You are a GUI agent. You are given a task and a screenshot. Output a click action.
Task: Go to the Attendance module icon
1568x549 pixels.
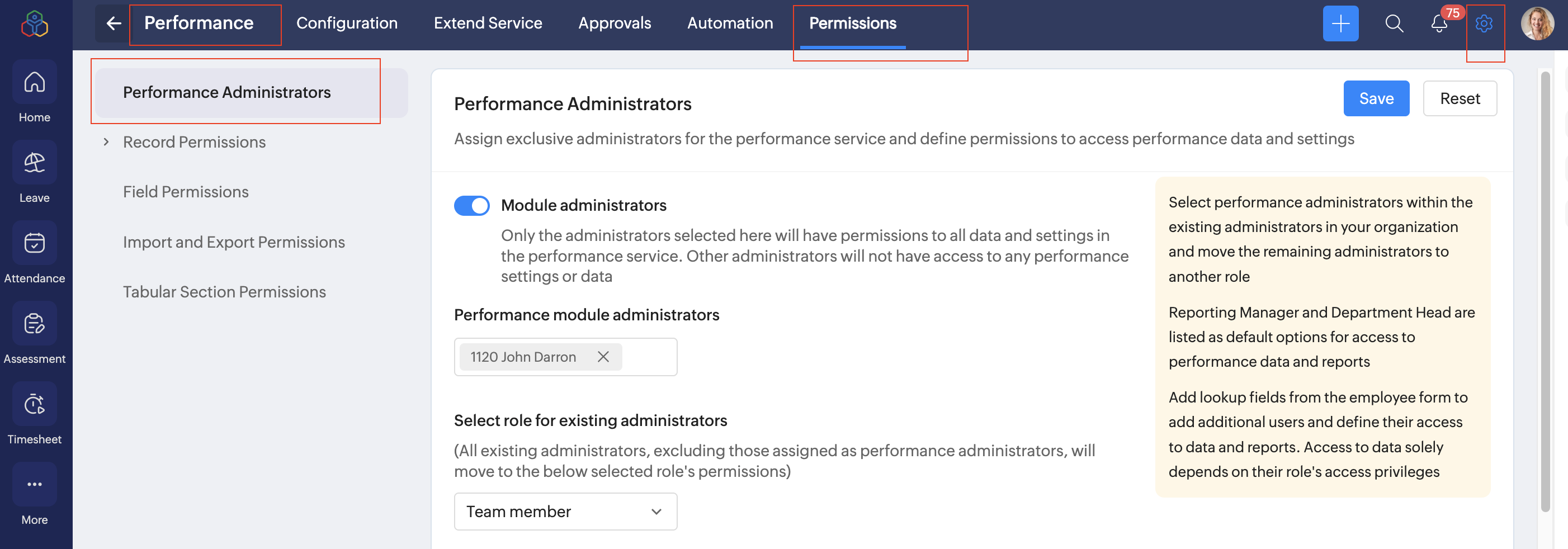34,243
